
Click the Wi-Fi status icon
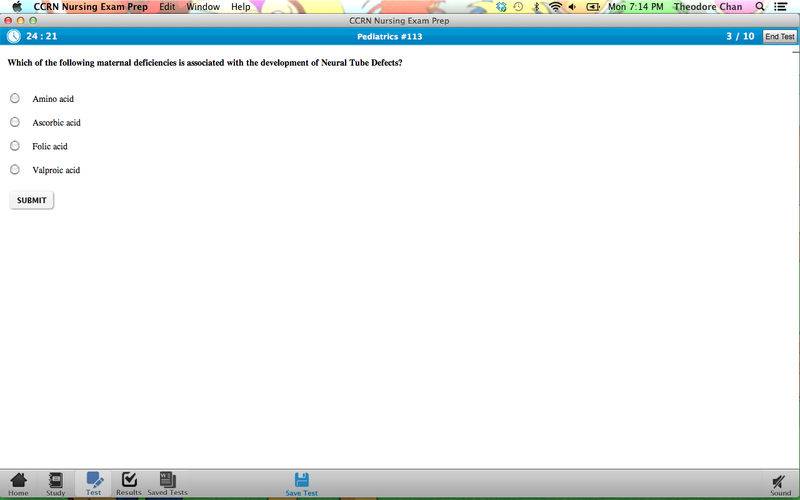[555, 7]
